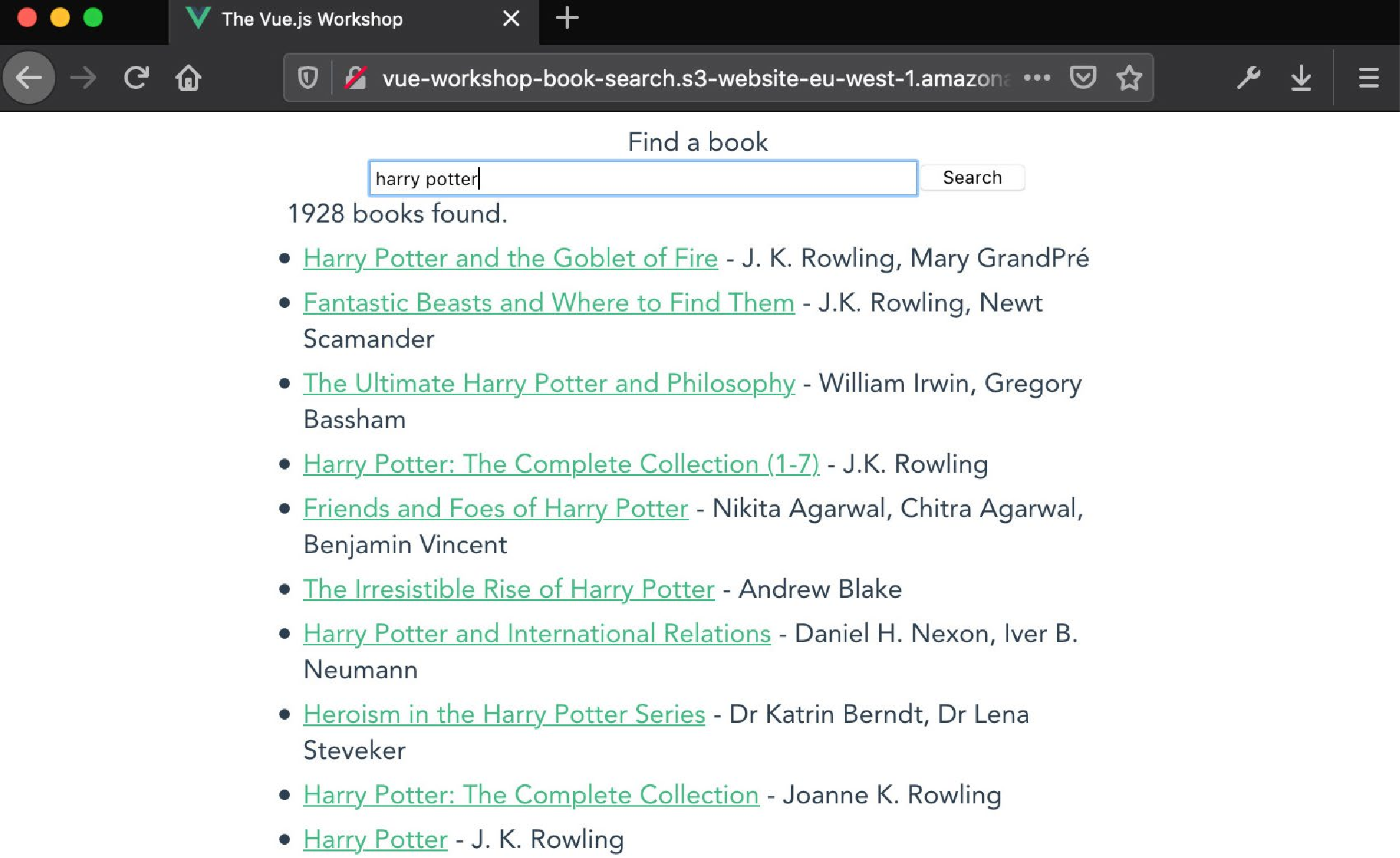The height and width of the screenshot is (858, 1400).
Task: Open Fantastic Beasts and Where to Find Them
Action: click(549, 303)
